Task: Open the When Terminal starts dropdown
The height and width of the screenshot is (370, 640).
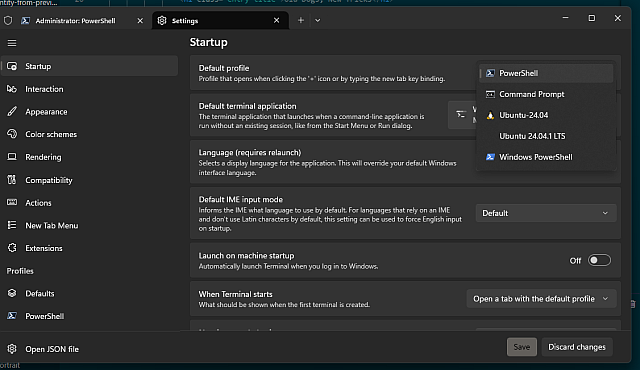Action: pos(541,299)
